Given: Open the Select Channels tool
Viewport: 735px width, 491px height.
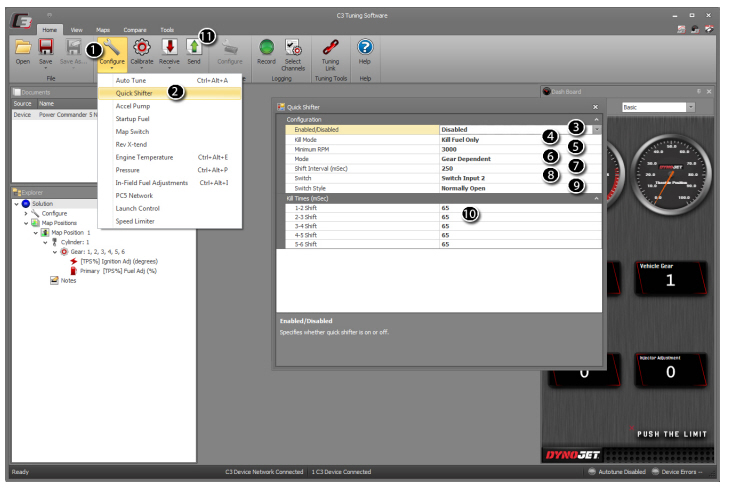Looking at the screenshot, I should (293, 48).
